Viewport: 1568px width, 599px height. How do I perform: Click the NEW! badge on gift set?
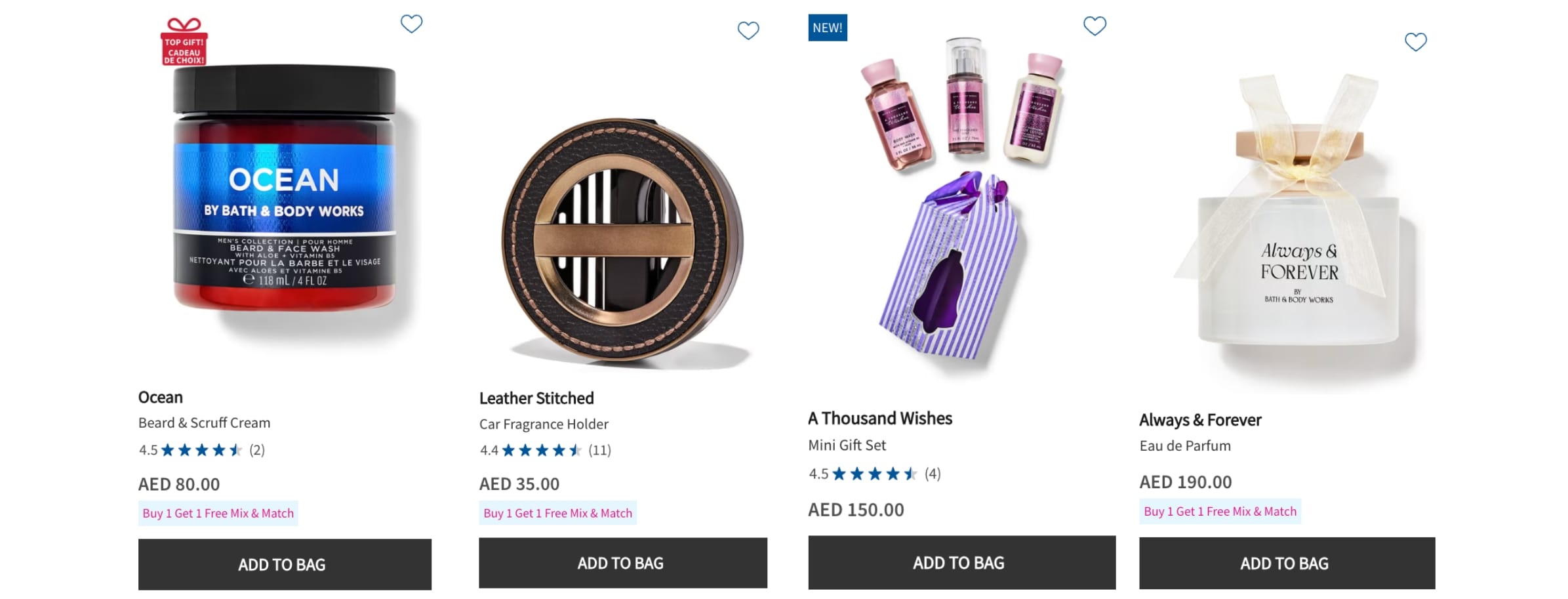click(827, 28)
